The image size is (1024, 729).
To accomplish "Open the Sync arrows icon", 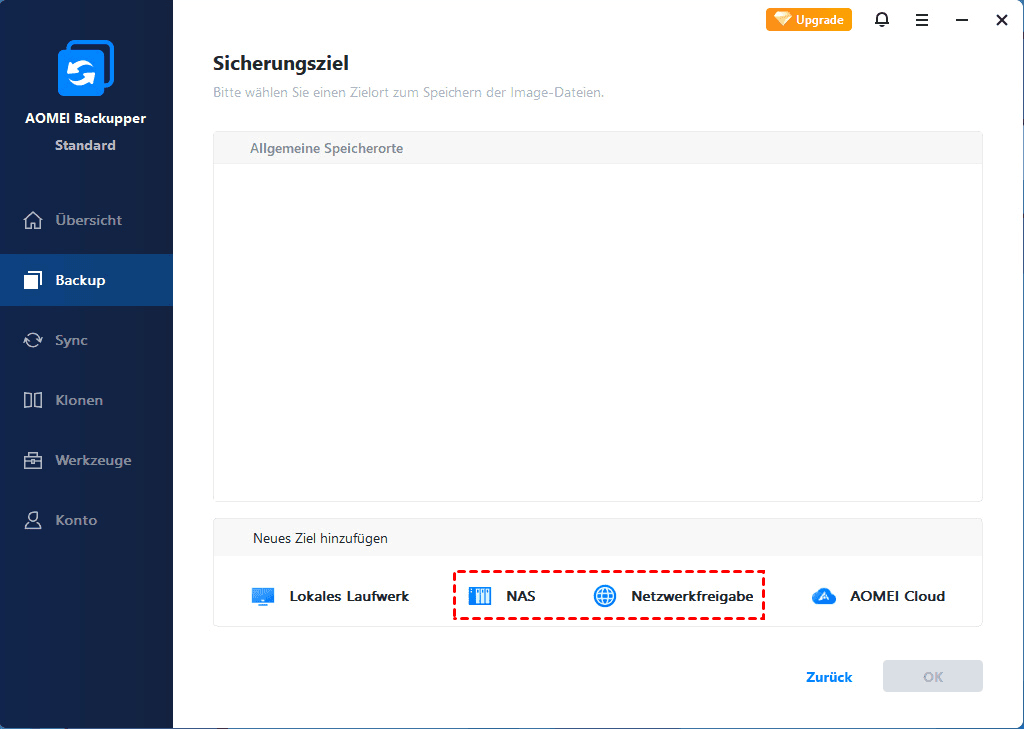I will click(33, 340).
